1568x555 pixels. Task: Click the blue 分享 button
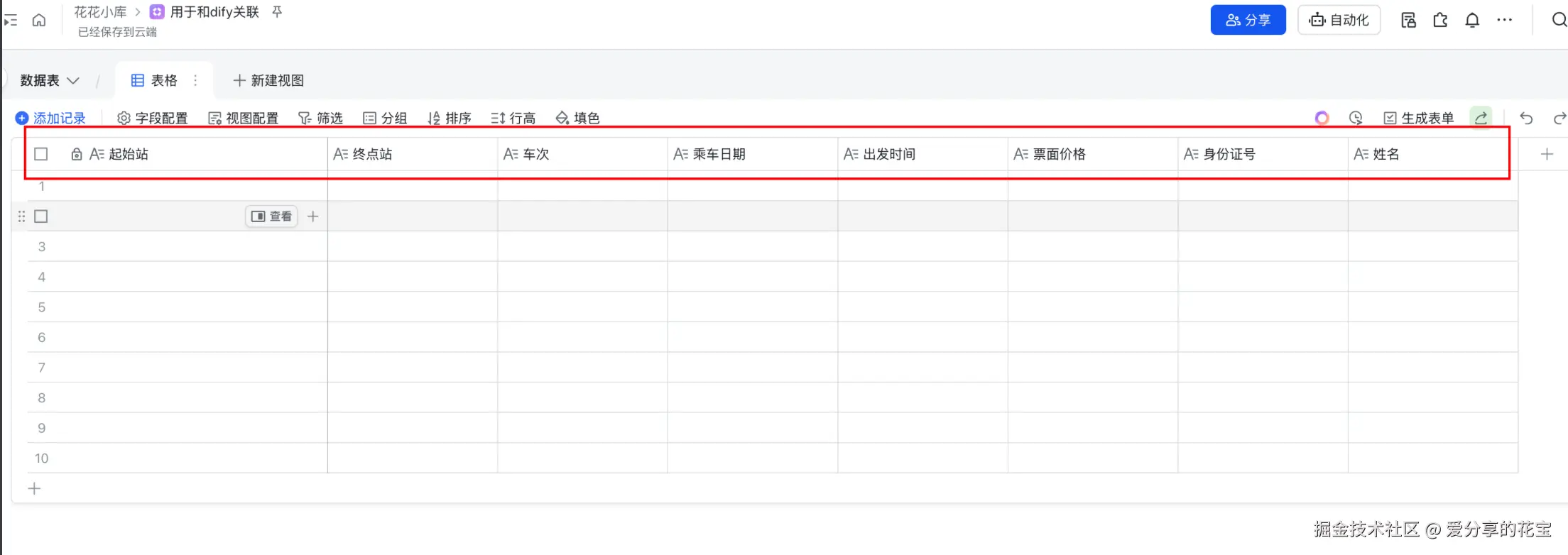(1248, 20)
